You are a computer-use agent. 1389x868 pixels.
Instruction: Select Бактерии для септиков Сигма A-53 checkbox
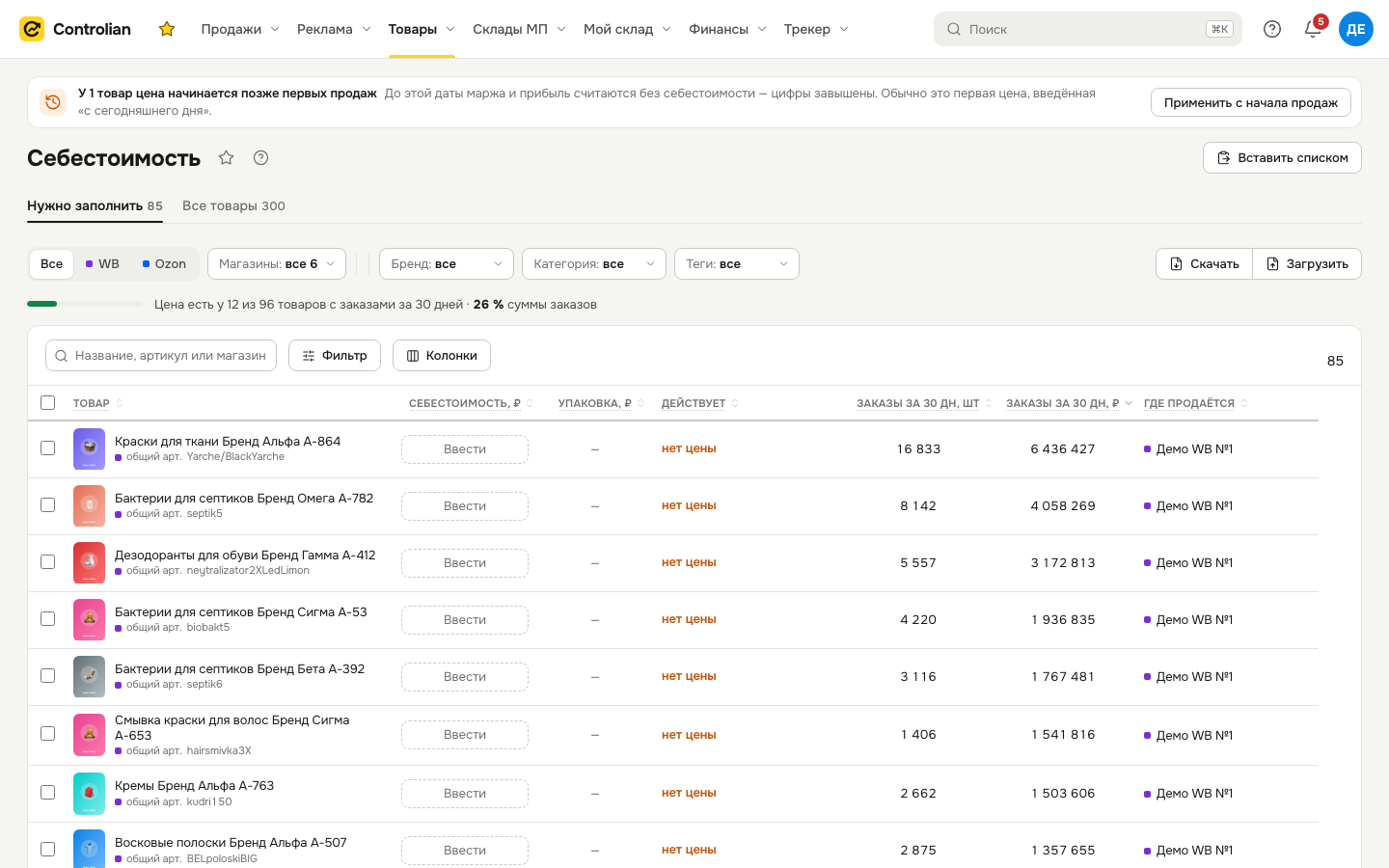[x=47, y=618]
